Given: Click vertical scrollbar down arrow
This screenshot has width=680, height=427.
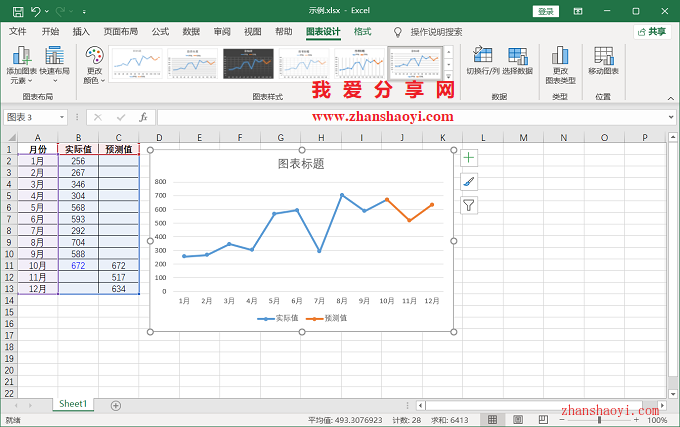Looking at the screenshot, I should point(673,394).
